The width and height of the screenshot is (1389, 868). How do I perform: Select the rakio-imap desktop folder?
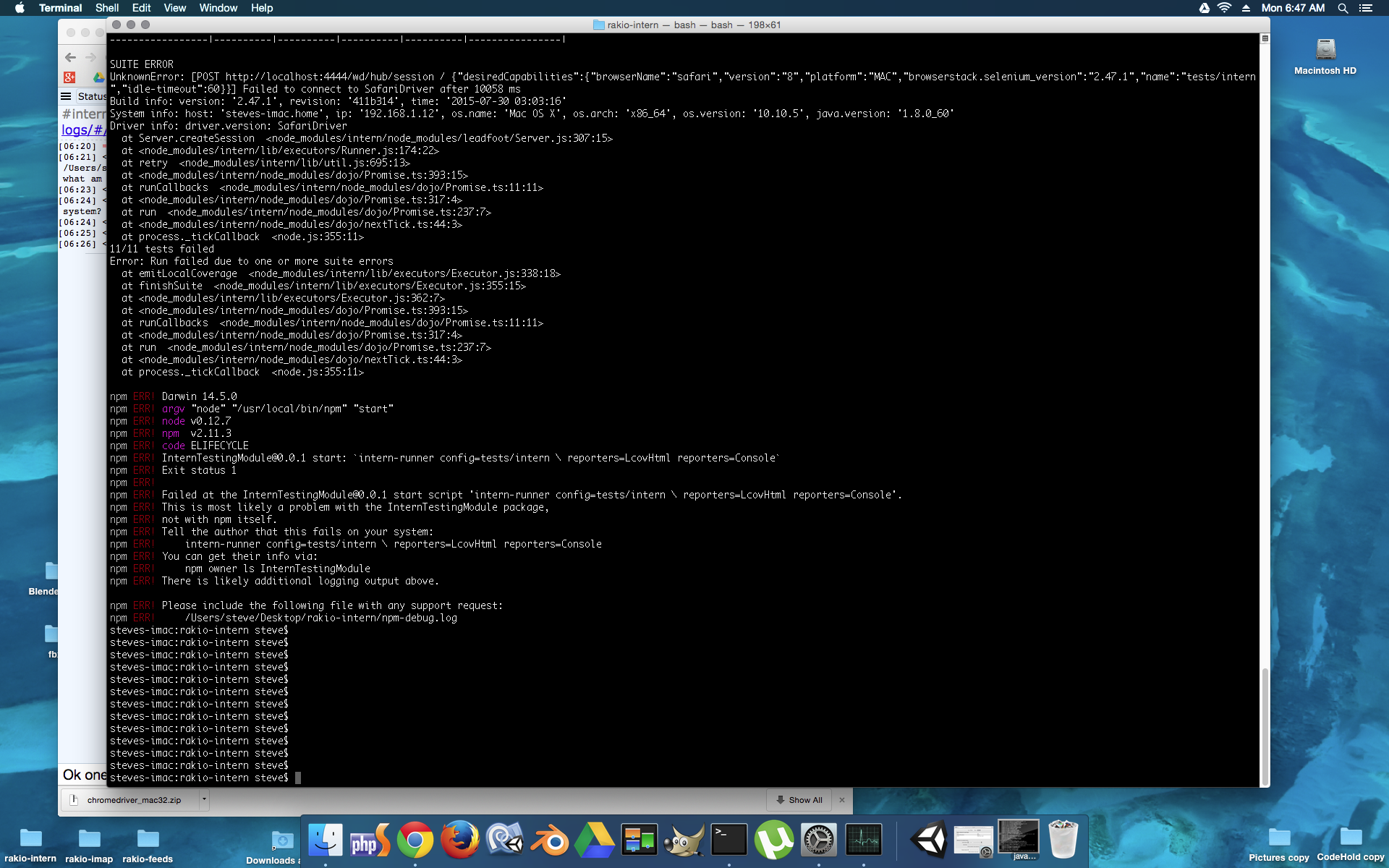click(89, 845)
